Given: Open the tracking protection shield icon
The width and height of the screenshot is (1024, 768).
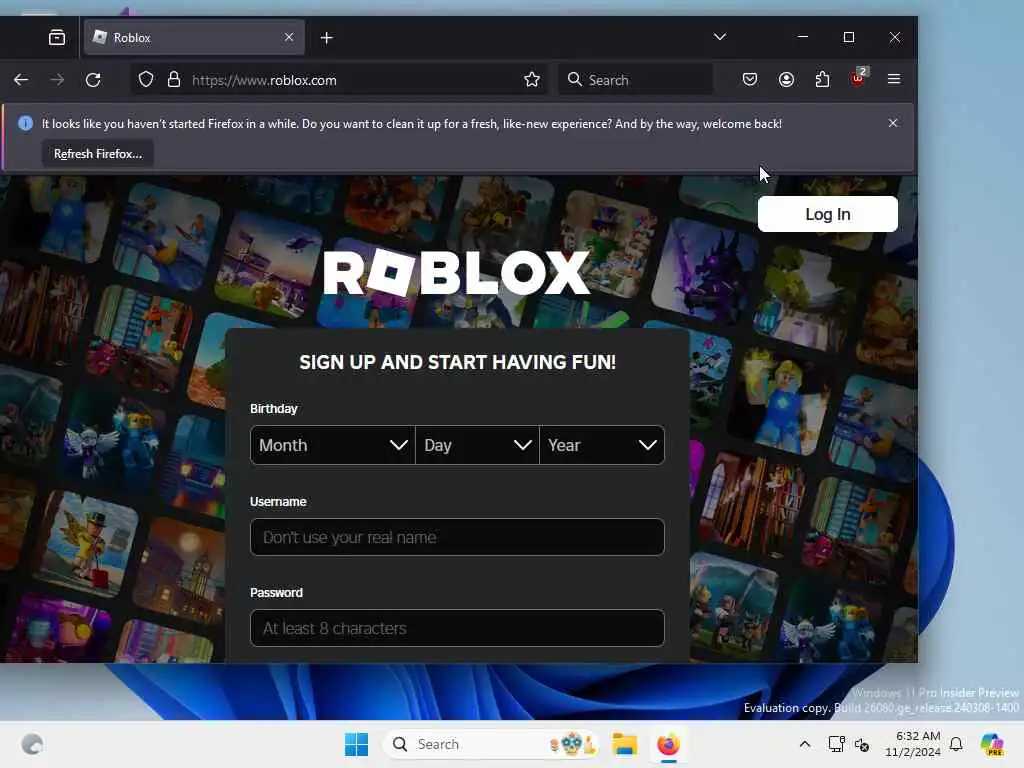Looking at the screenshot, I should pos(146,80).
